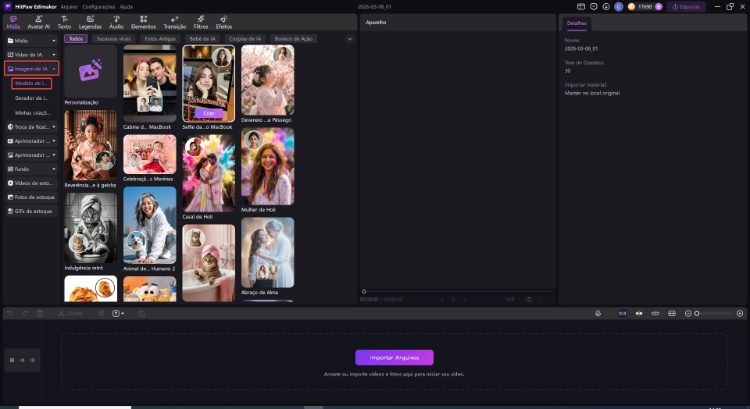
Task: Open the feedback message icon
Action: coord(594,7)
